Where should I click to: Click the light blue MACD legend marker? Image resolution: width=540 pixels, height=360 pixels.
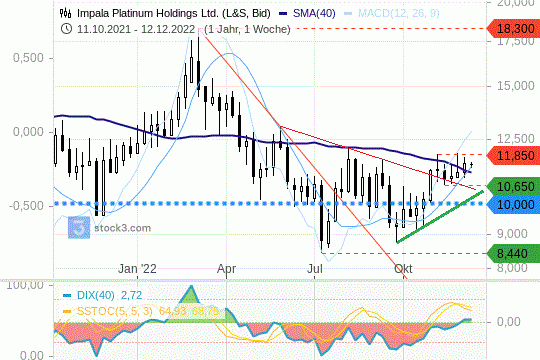point(348,14)
